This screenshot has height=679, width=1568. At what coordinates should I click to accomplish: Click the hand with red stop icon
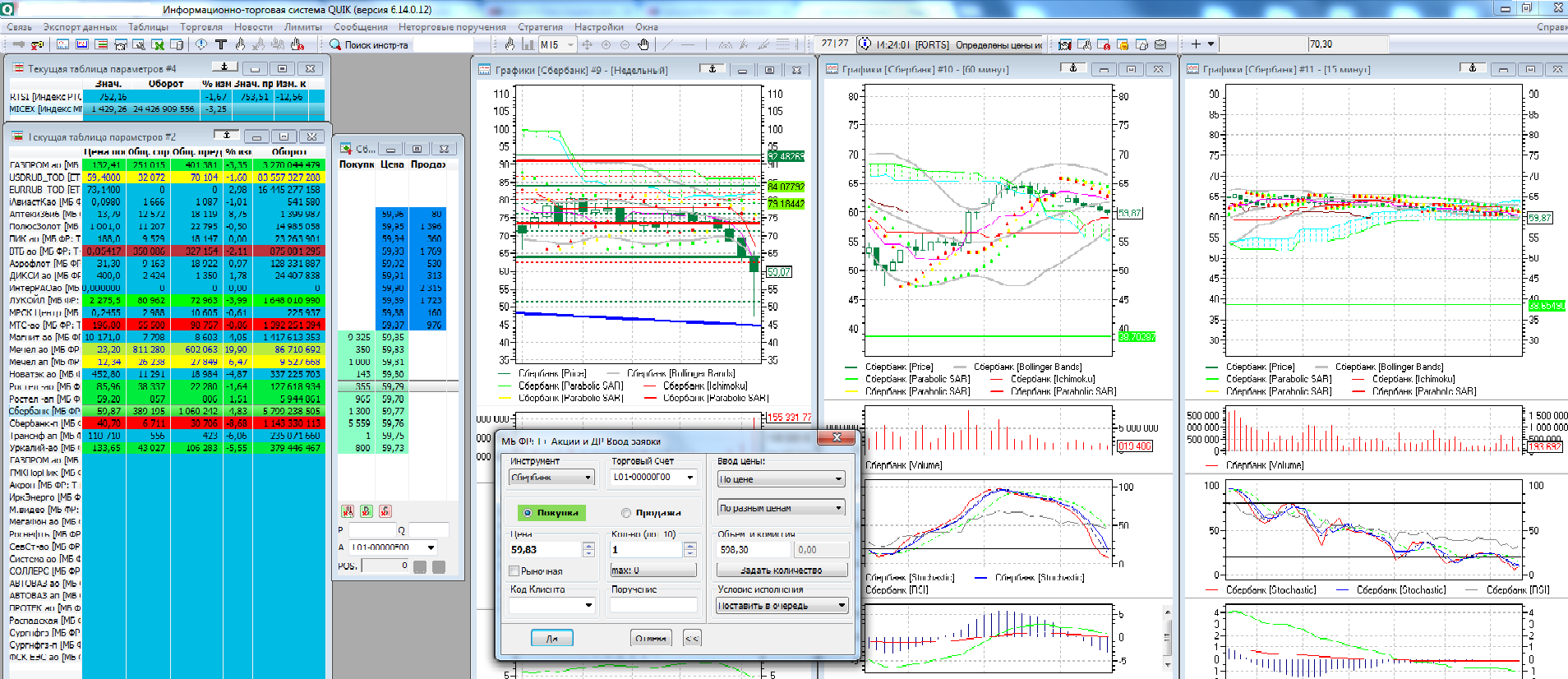(297, 44)
